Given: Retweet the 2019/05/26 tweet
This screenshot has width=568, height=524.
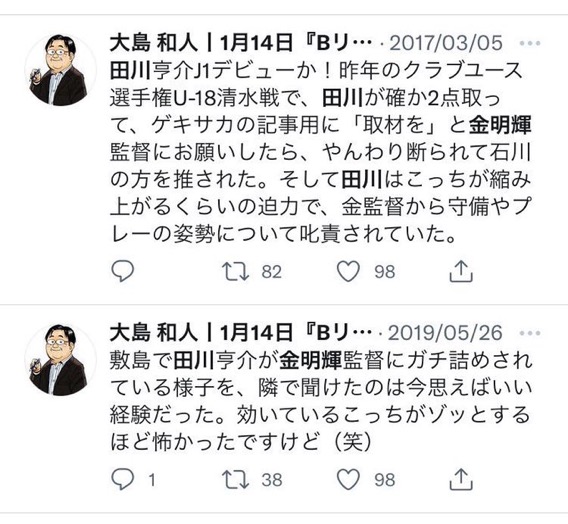Looking at the screenshot, I should [x=235, y=479].
